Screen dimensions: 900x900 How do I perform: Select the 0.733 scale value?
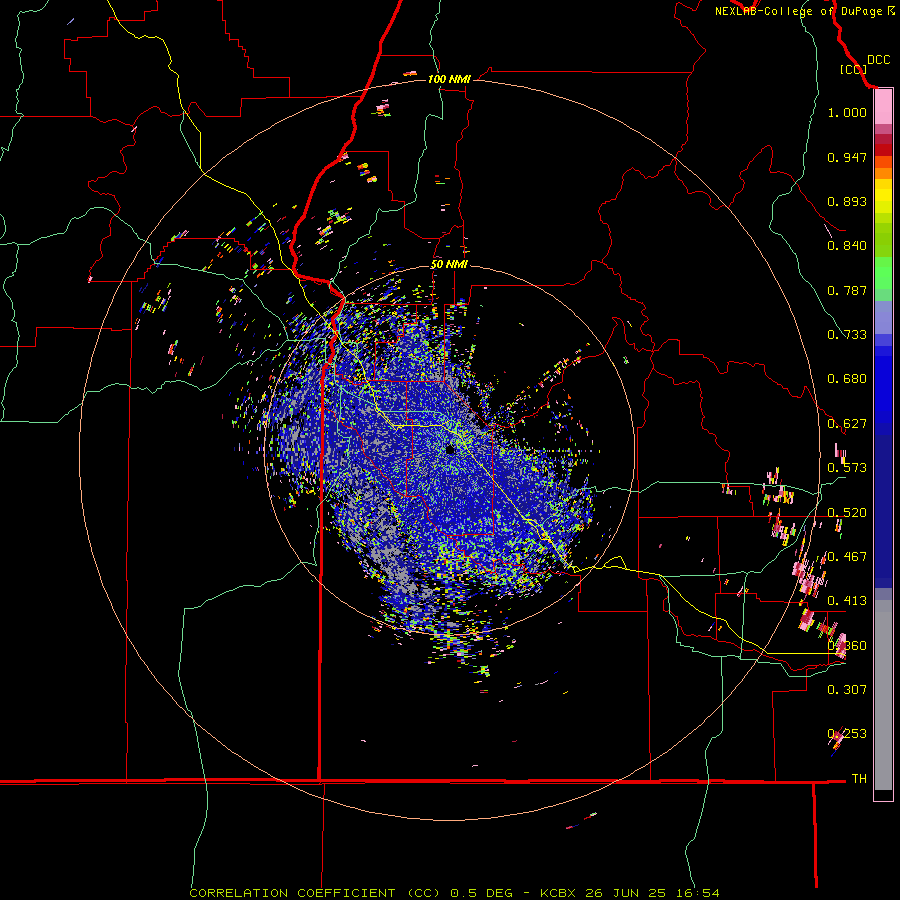pyautogui.click(x=847, y=335)
